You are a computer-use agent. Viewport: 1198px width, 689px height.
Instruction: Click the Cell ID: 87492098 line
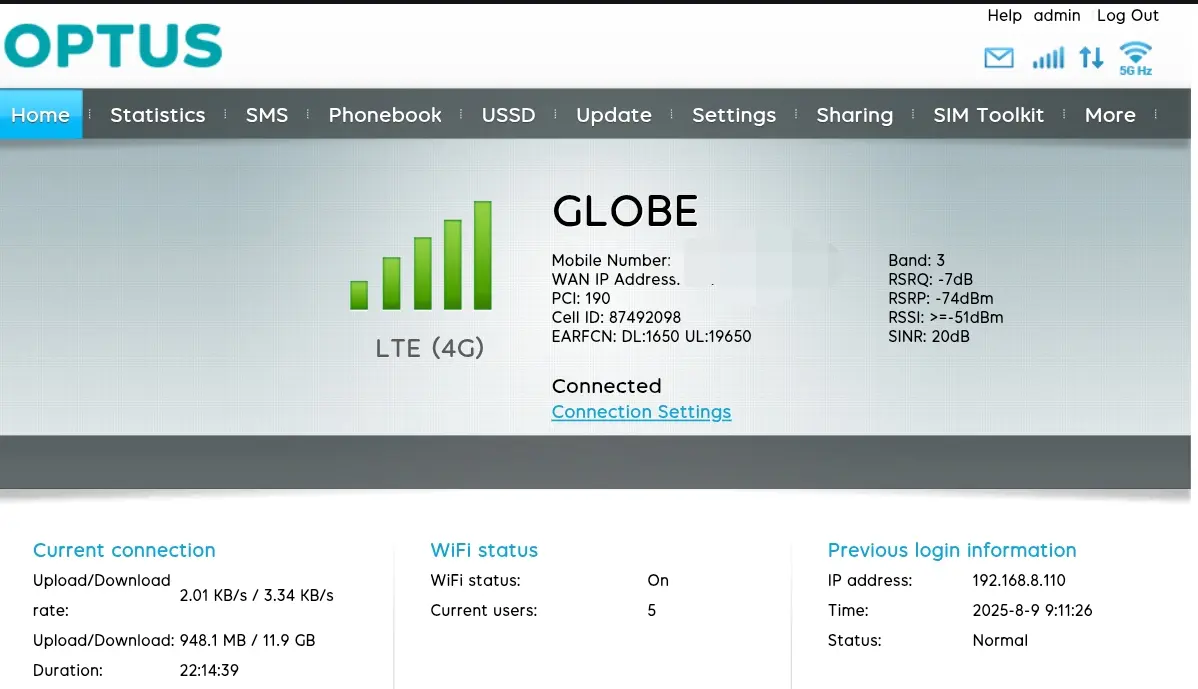(616, 317)
